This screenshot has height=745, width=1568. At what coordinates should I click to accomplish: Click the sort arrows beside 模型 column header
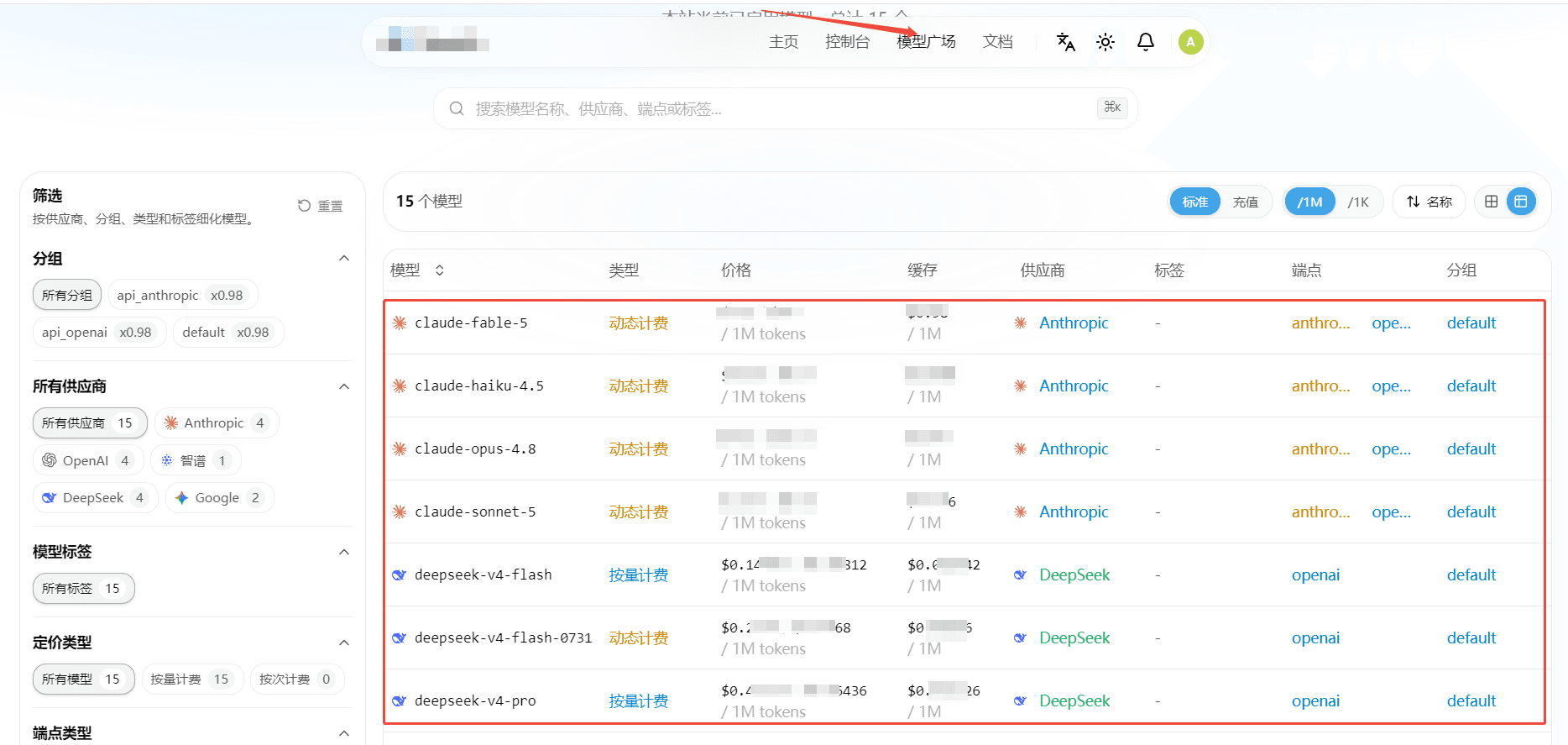(439, 270)
